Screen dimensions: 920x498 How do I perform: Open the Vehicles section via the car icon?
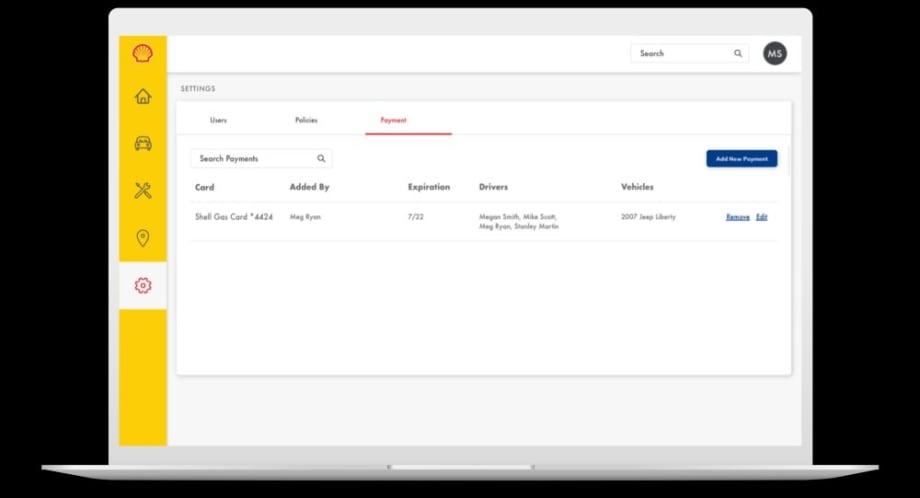(x=143, y=143)
